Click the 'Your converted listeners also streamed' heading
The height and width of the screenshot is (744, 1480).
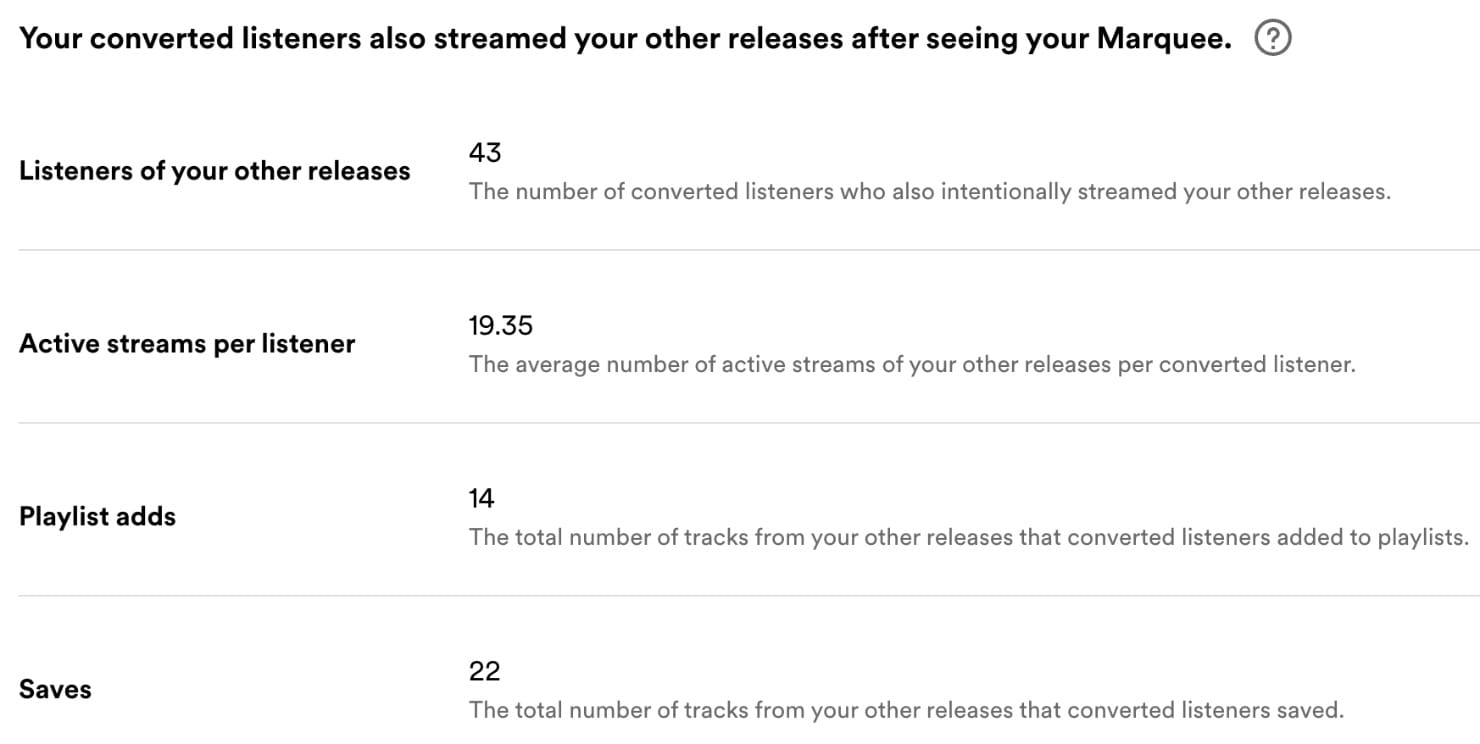coord(625,39)
